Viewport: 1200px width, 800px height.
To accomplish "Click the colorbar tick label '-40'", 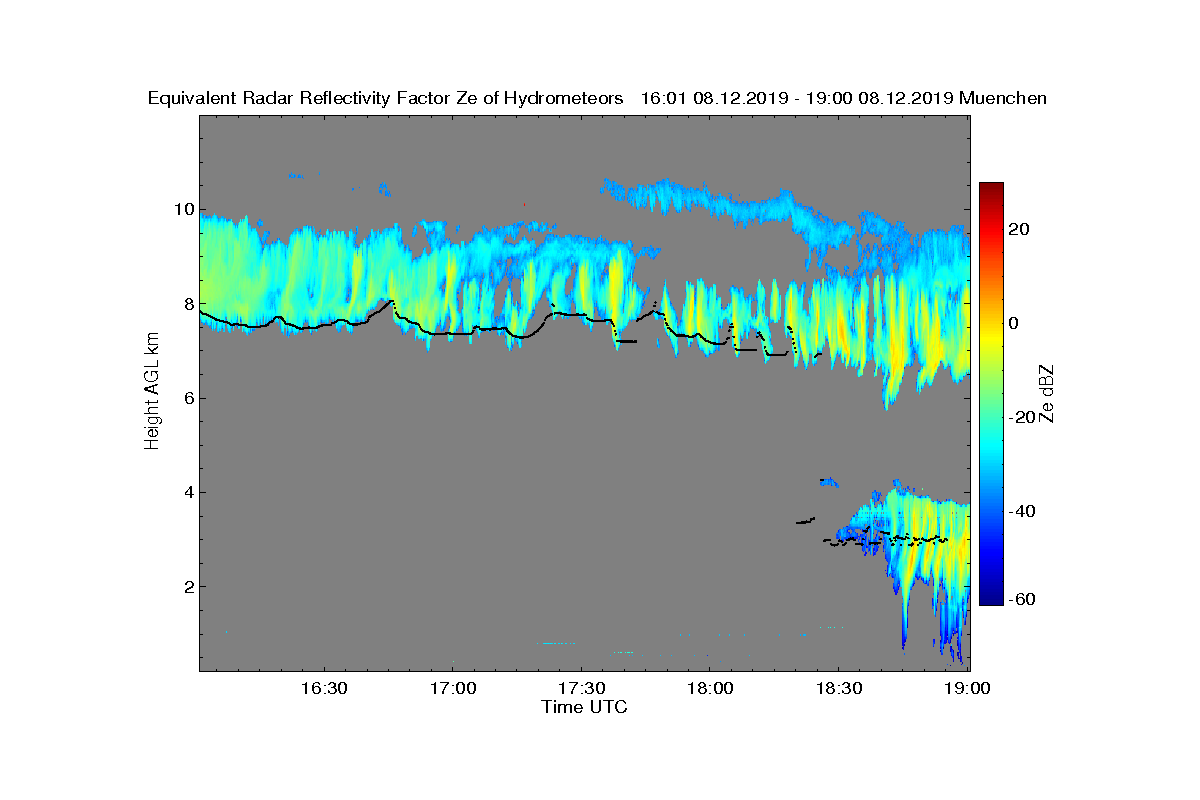I will [x=1023, y=512].
